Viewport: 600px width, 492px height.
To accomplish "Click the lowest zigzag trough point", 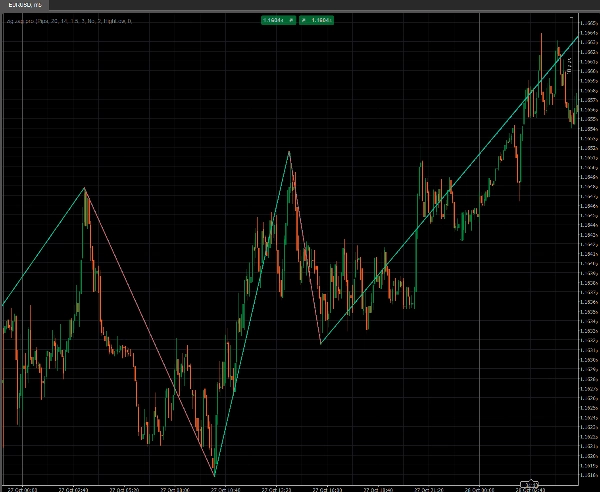I will tap(214, 474).
